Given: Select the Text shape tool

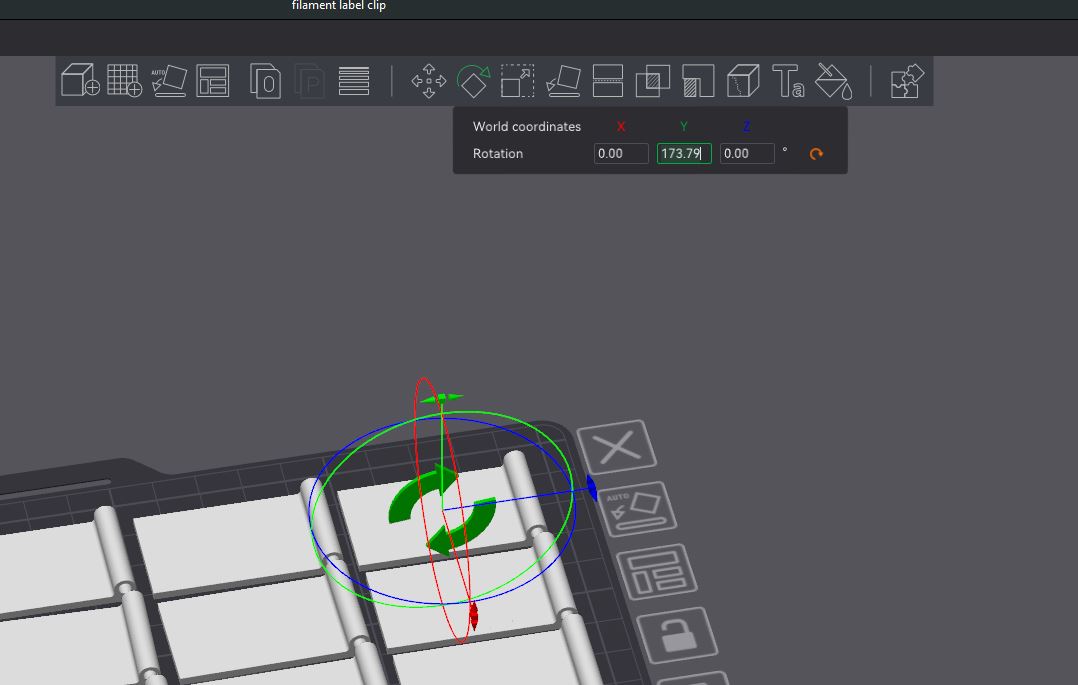Looking at the screenshot, I should click(x=788, y=81).
